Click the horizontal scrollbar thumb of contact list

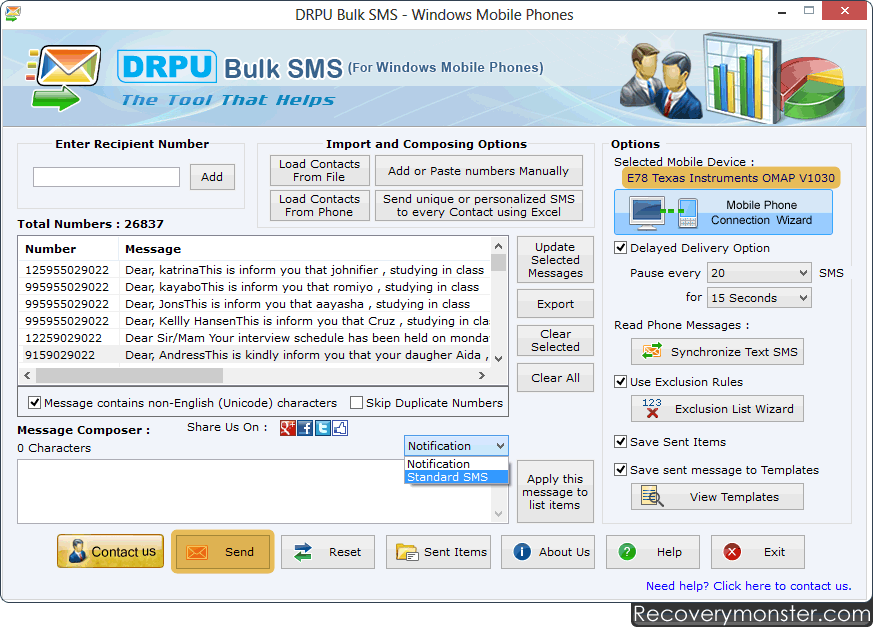[x=129, y=376]
